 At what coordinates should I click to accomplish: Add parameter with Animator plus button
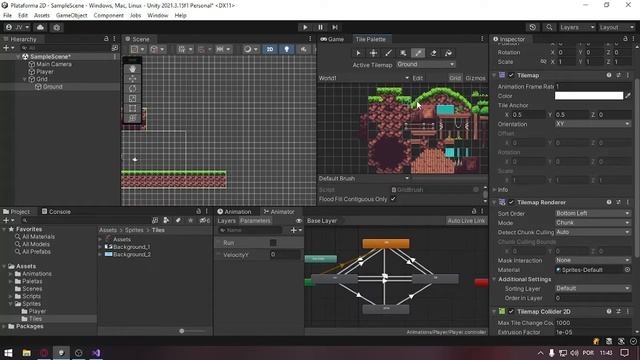(296, 230)
